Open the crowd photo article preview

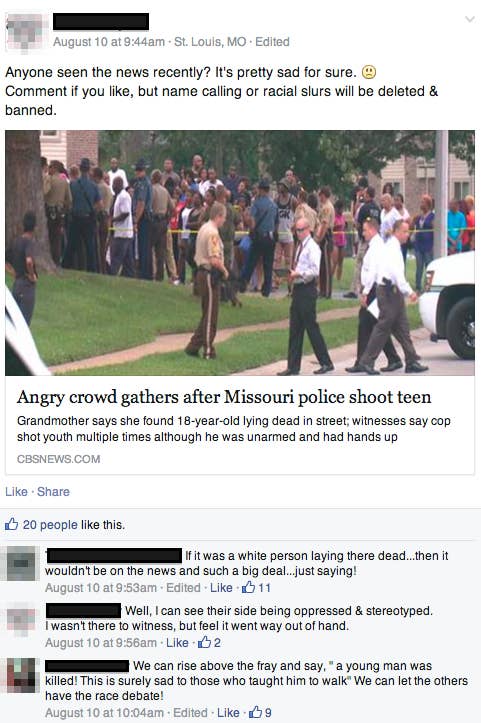(240, 253)
